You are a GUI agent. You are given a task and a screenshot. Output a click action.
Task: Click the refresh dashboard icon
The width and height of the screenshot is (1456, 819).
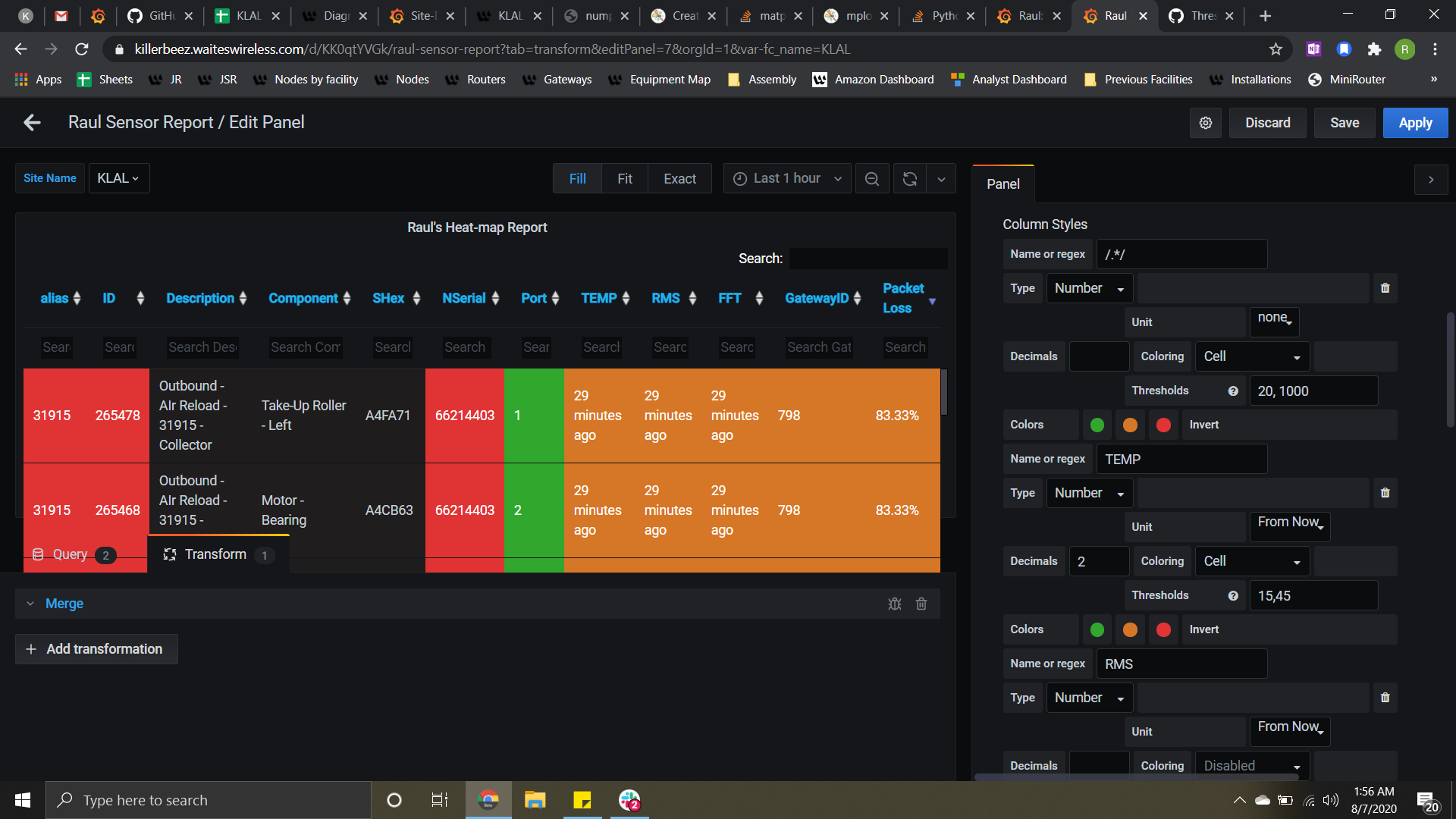pyautogui.click(x=909, y=178)
